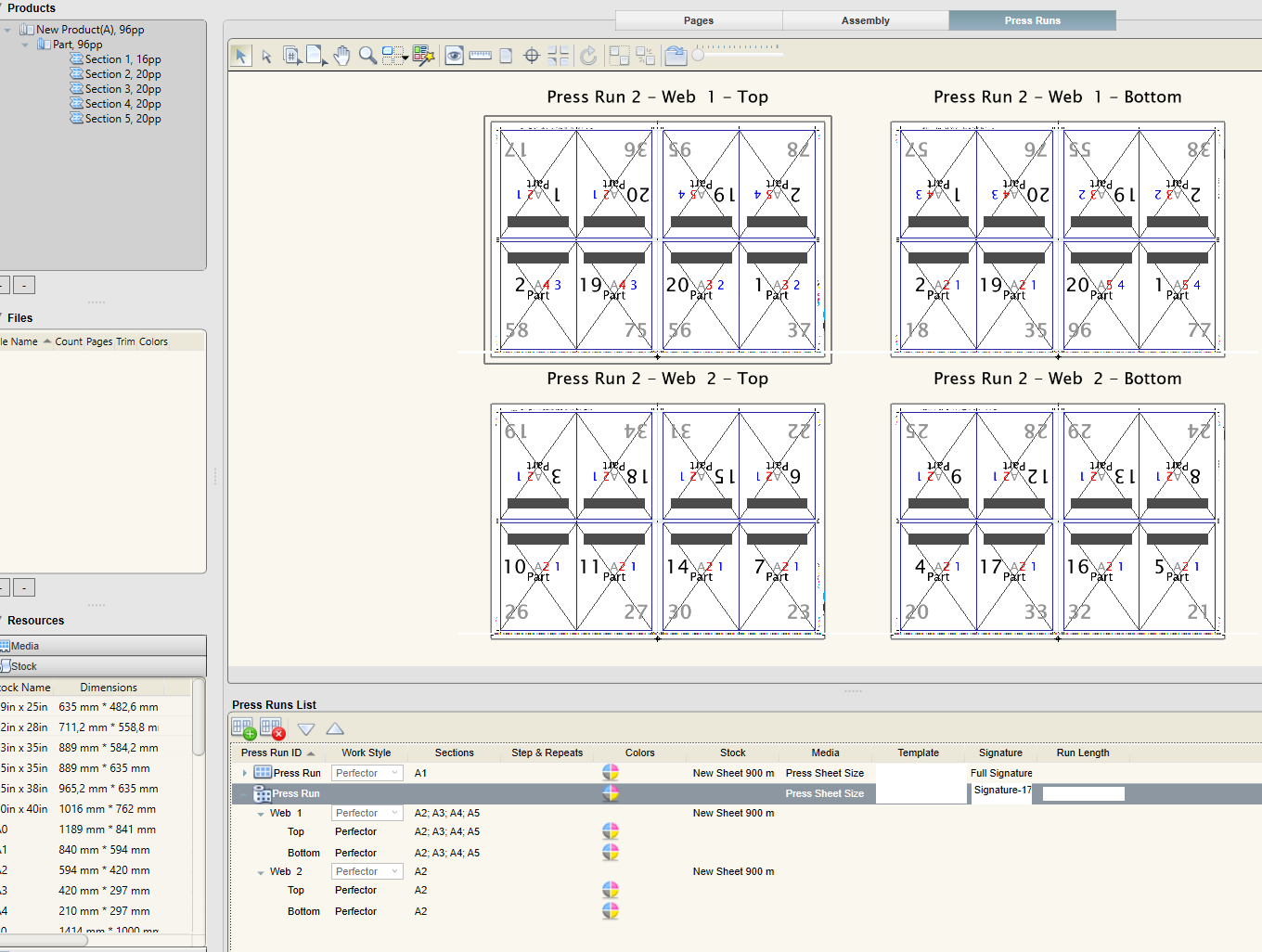Collapse the Web 2 row
The width and height of the screenshot is (1262, 952).
[261, 872]
